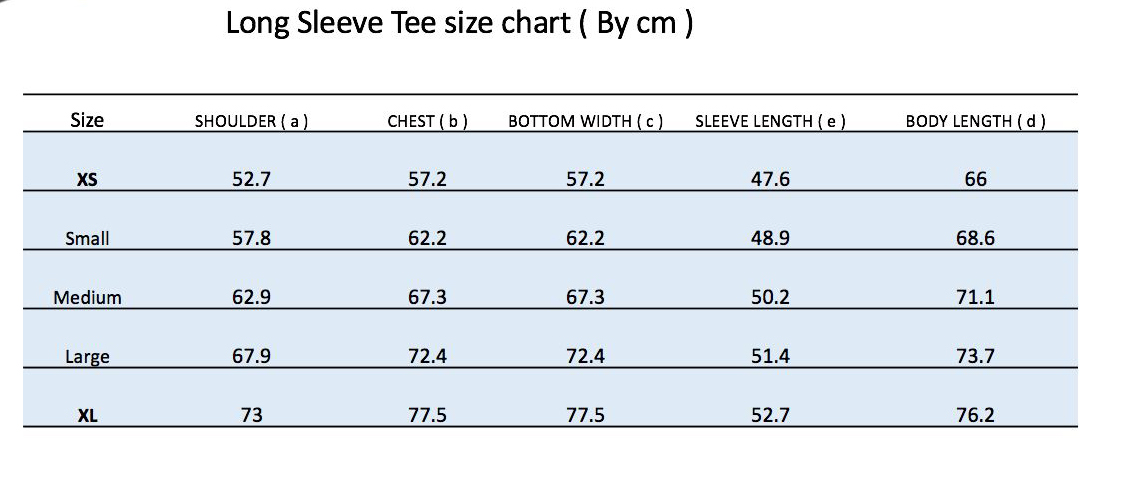Select the 'XS' size row label
1124x494 pixels.
point(87,181)
